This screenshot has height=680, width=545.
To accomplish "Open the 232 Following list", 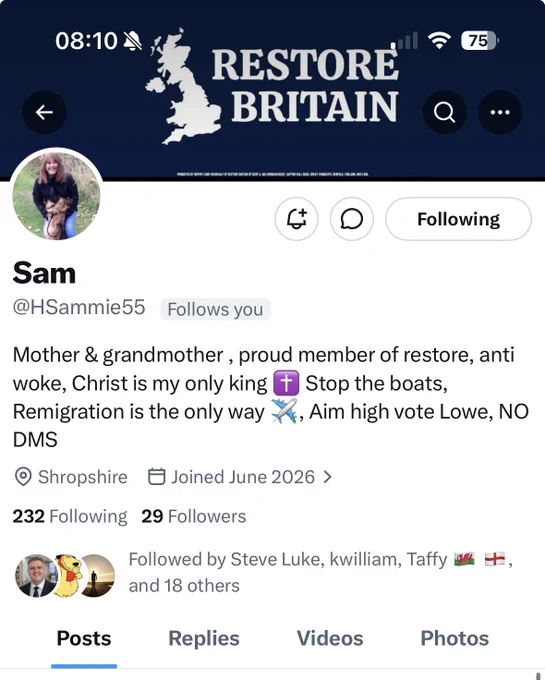I will 70,516.
